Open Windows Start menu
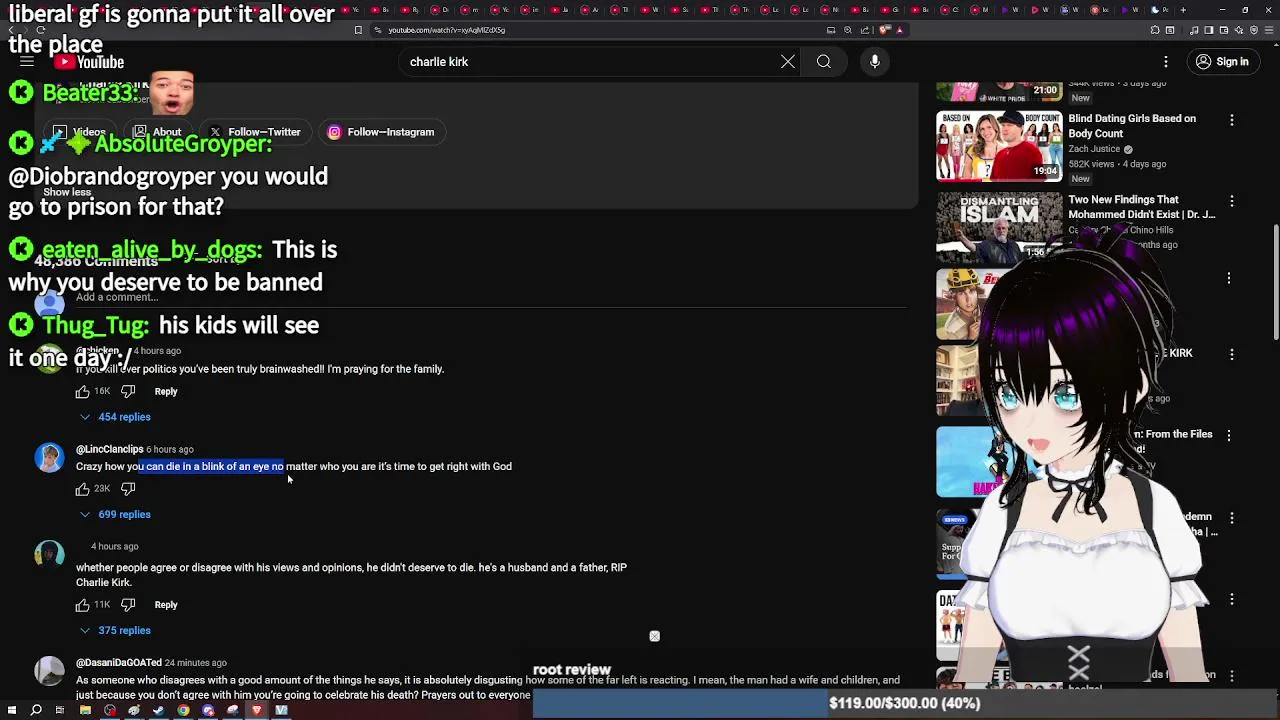 click(x=12, y=711)
